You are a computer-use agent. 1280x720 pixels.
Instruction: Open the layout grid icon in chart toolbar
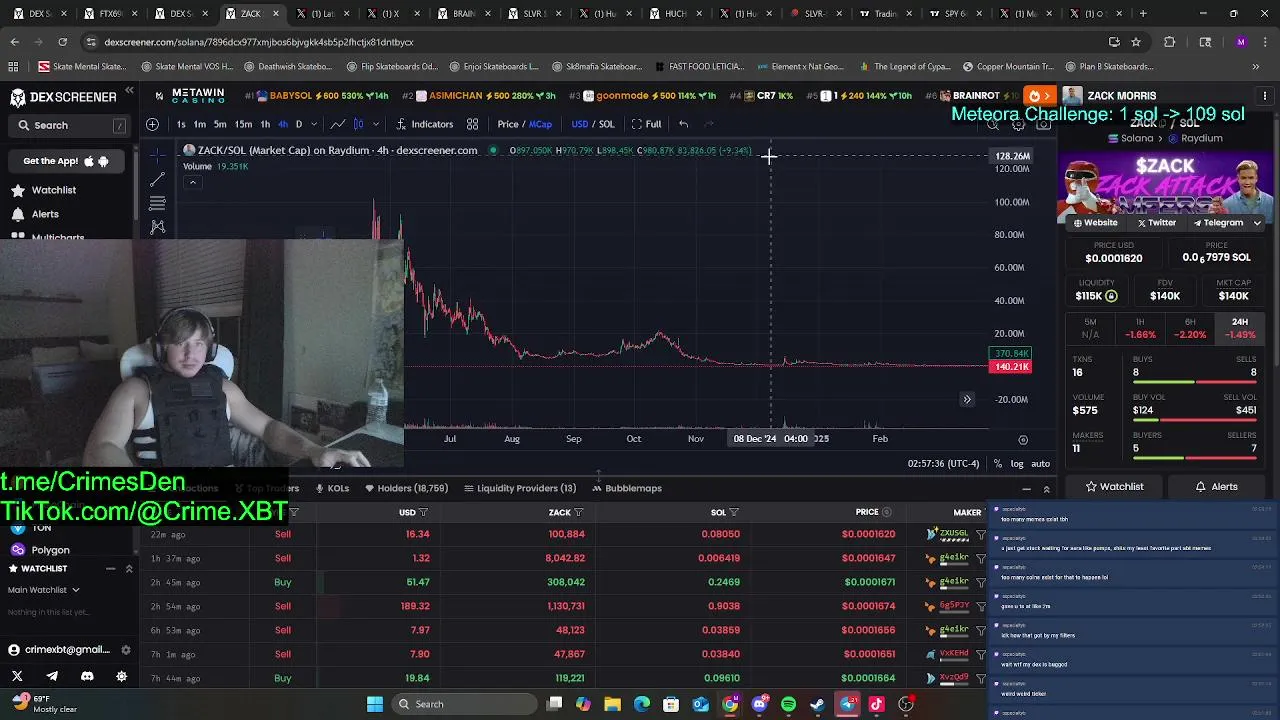[x=472, y=124]
